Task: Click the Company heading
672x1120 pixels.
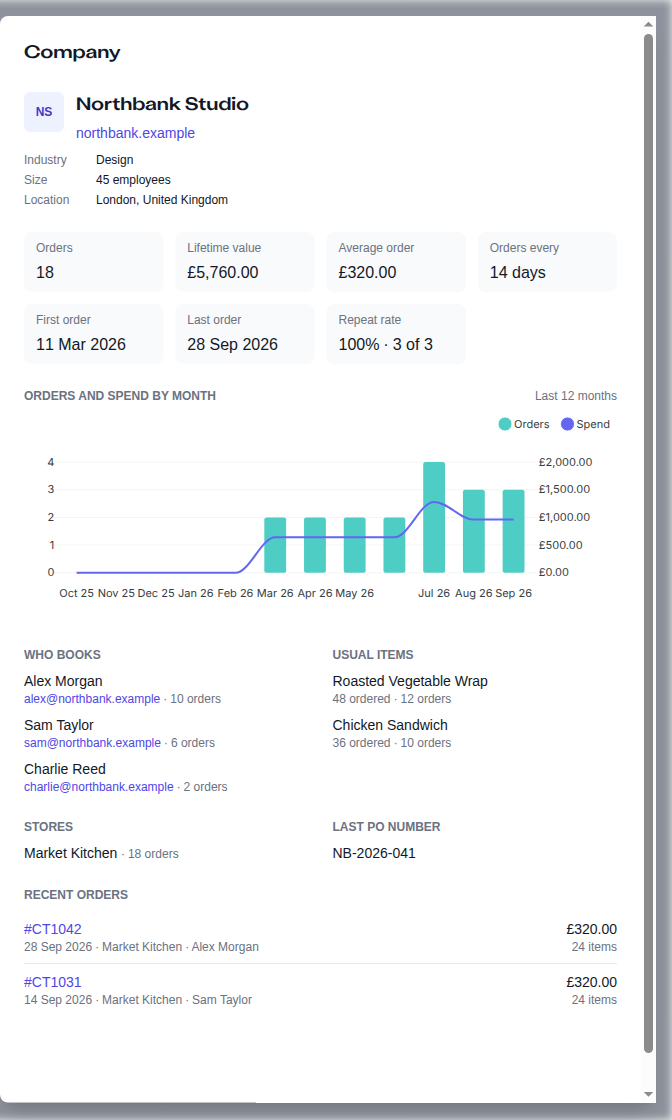Action: pos(72,52)
